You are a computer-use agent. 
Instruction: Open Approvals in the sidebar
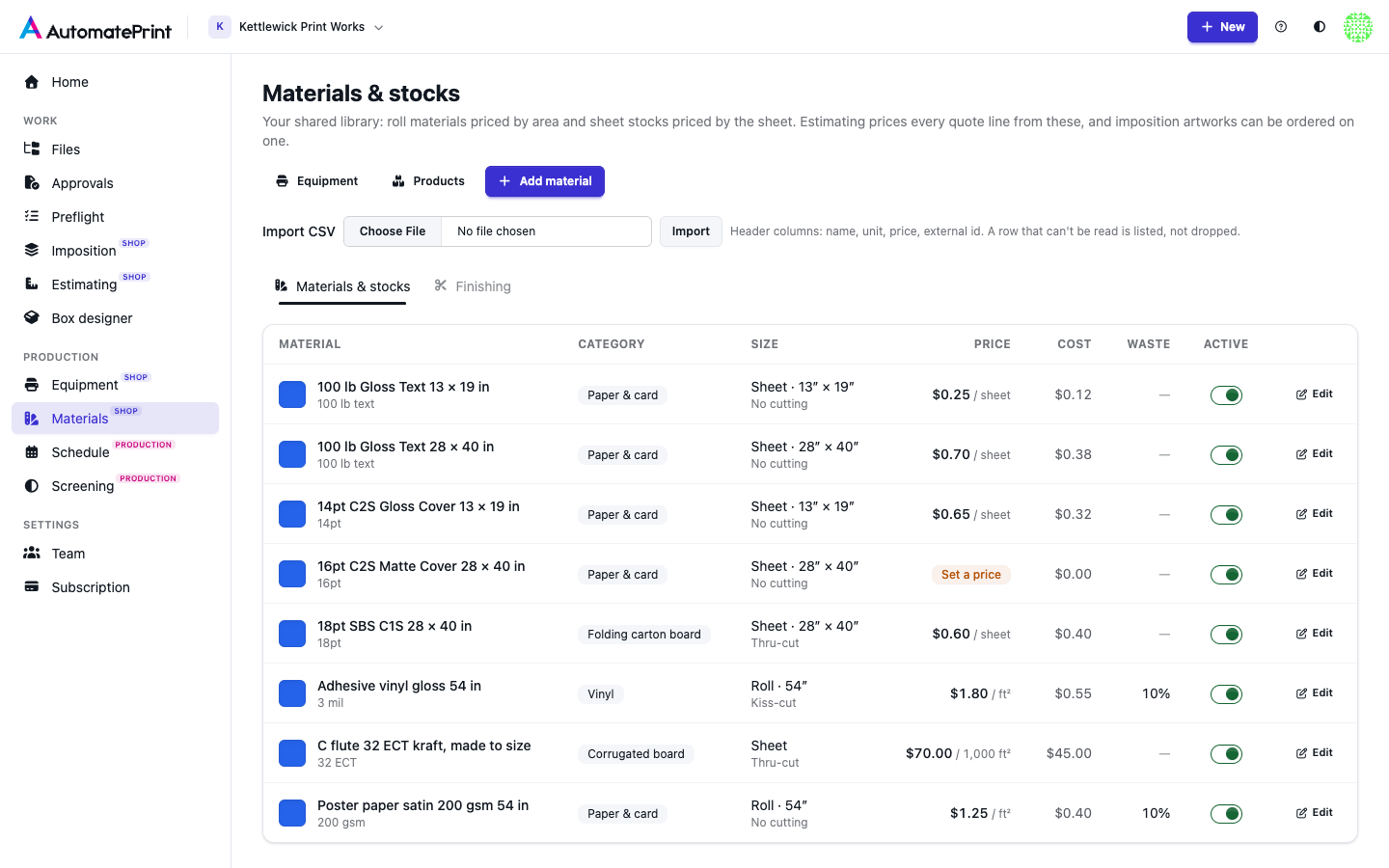[116, 183]
